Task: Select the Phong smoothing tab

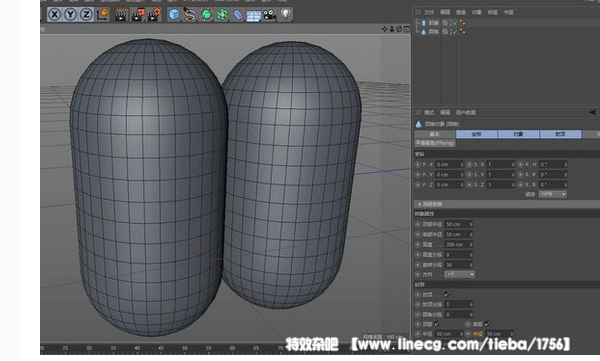Action: coord(435,143)
